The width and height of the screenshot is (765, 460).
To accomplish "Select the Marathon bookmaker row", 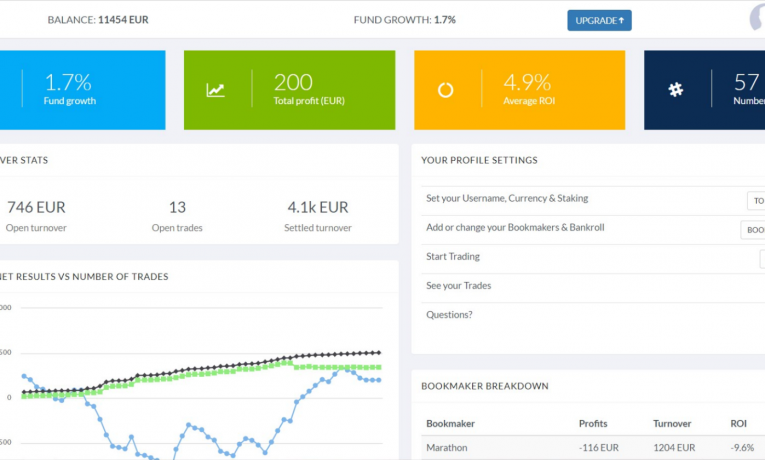I will click(x=448, y=448).
